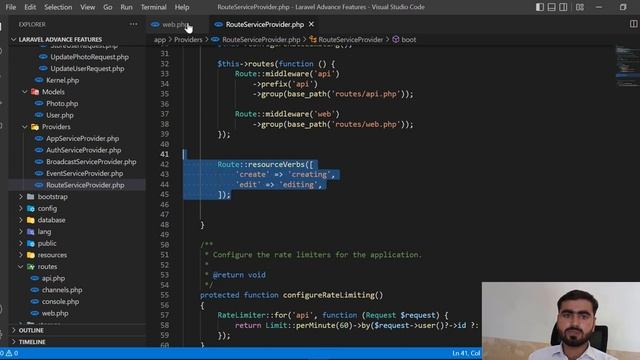640x360 pixels.
Task: Click the database folder icon
Action: (x=31, y=220)
